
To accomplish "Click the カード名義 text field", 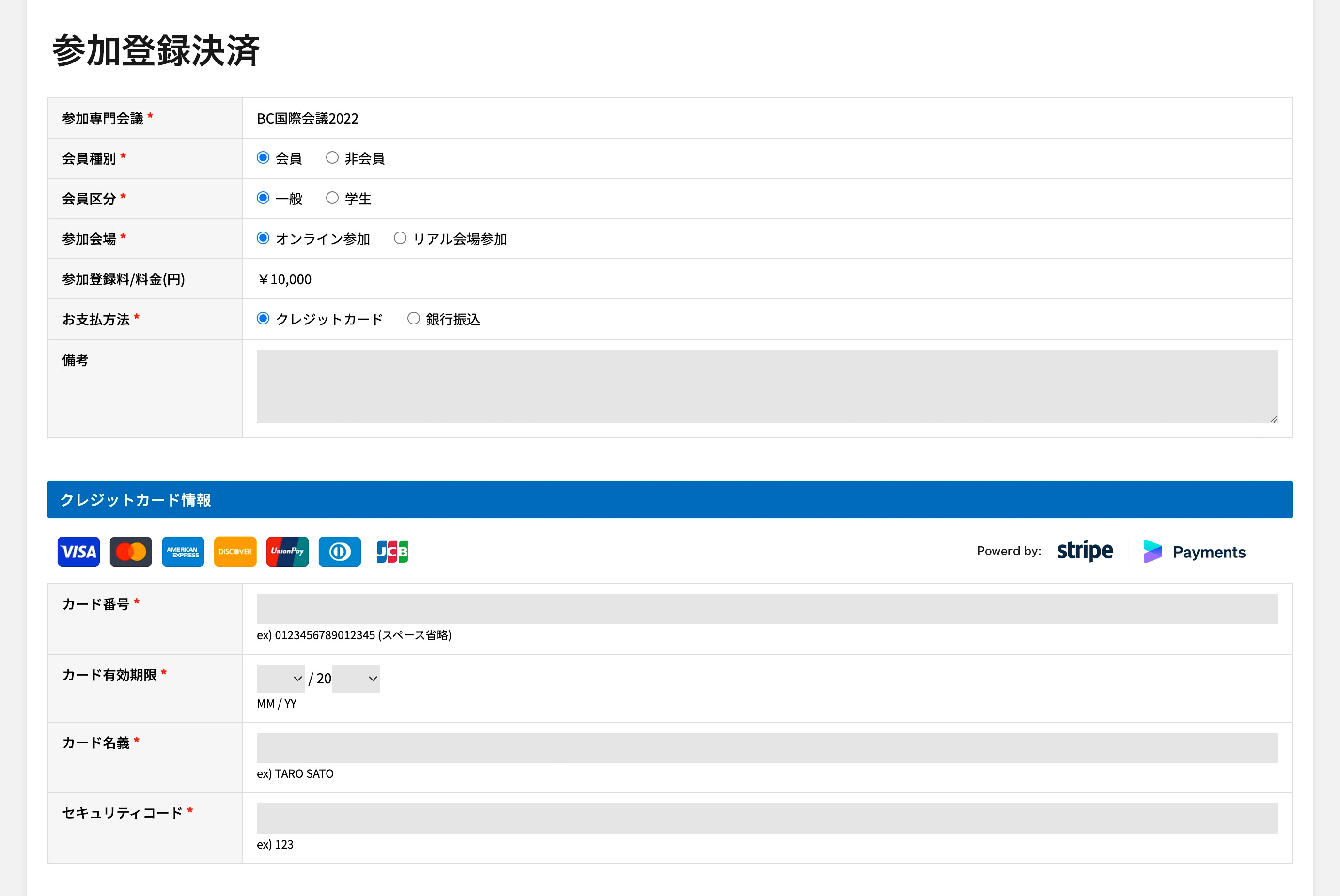I will coord(766,747).
